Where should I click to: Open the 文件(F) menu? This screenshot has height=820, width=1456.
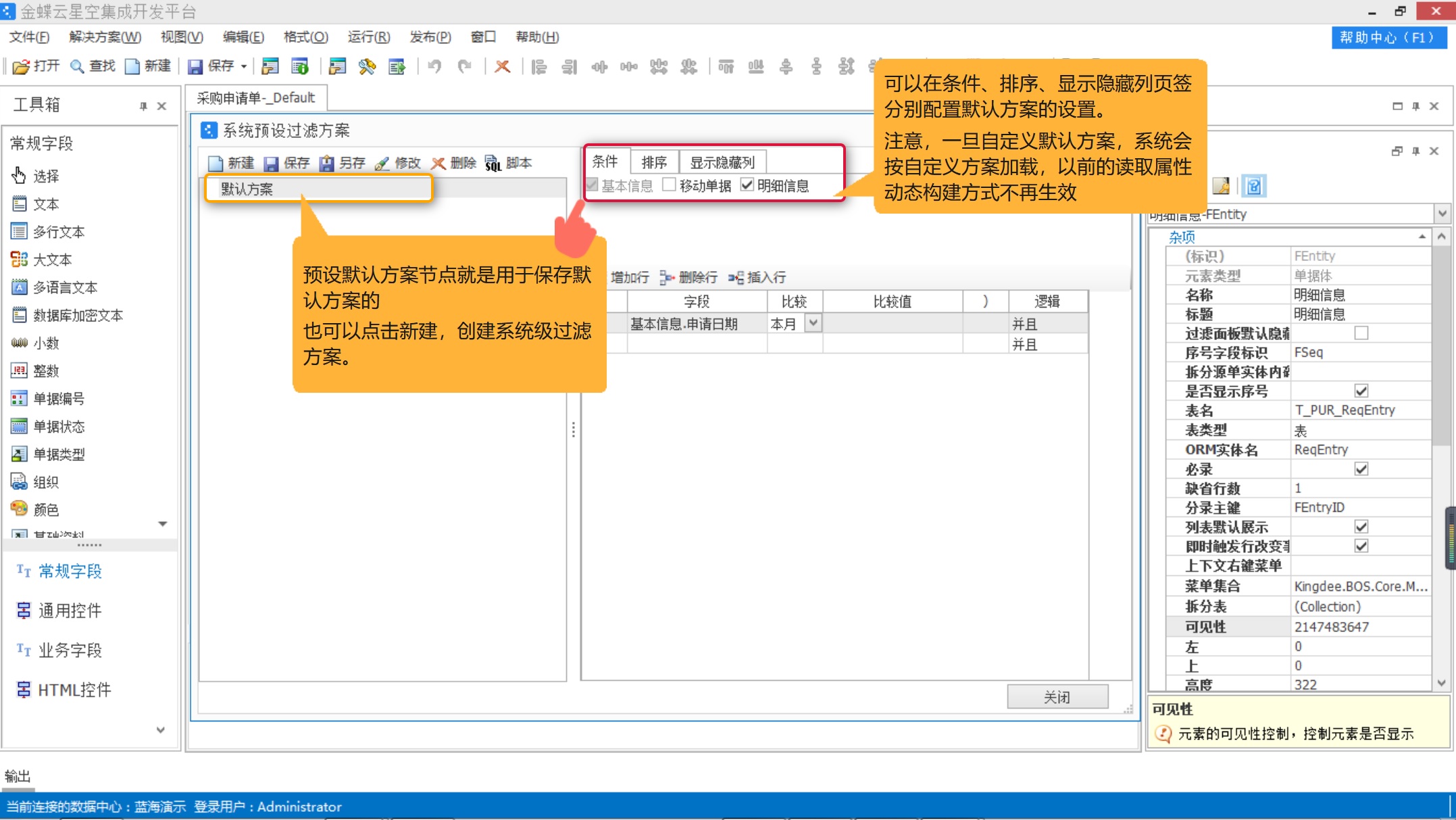click(29, 37)
